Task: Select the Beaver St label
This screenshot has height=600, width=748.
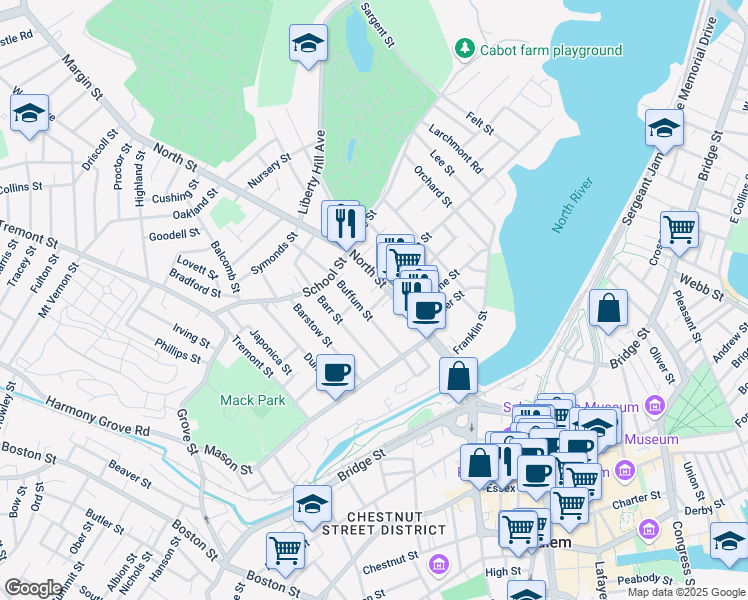Action: tap(129, 474)
